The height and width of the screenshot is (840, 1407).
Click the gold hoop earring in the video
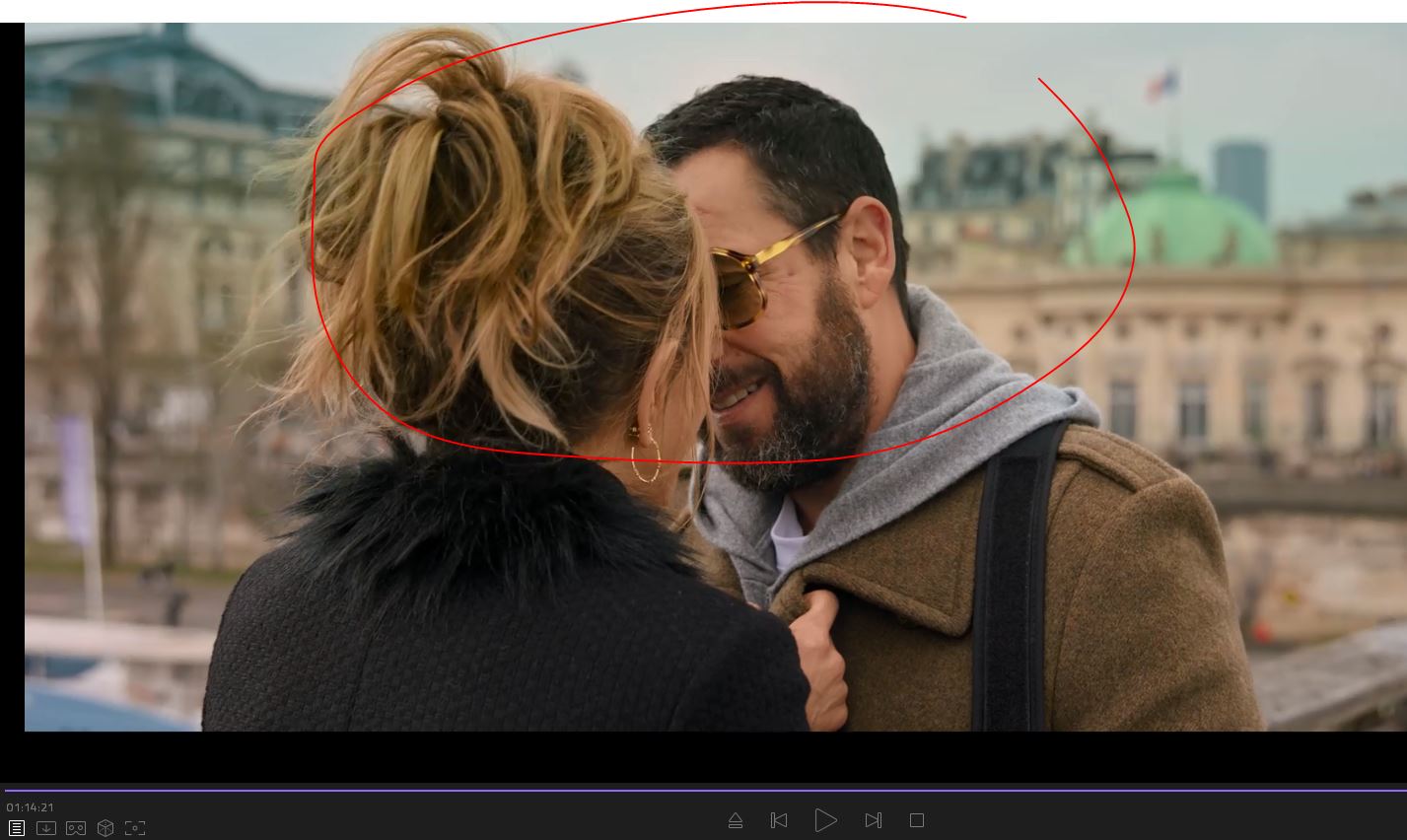(646, 455)
